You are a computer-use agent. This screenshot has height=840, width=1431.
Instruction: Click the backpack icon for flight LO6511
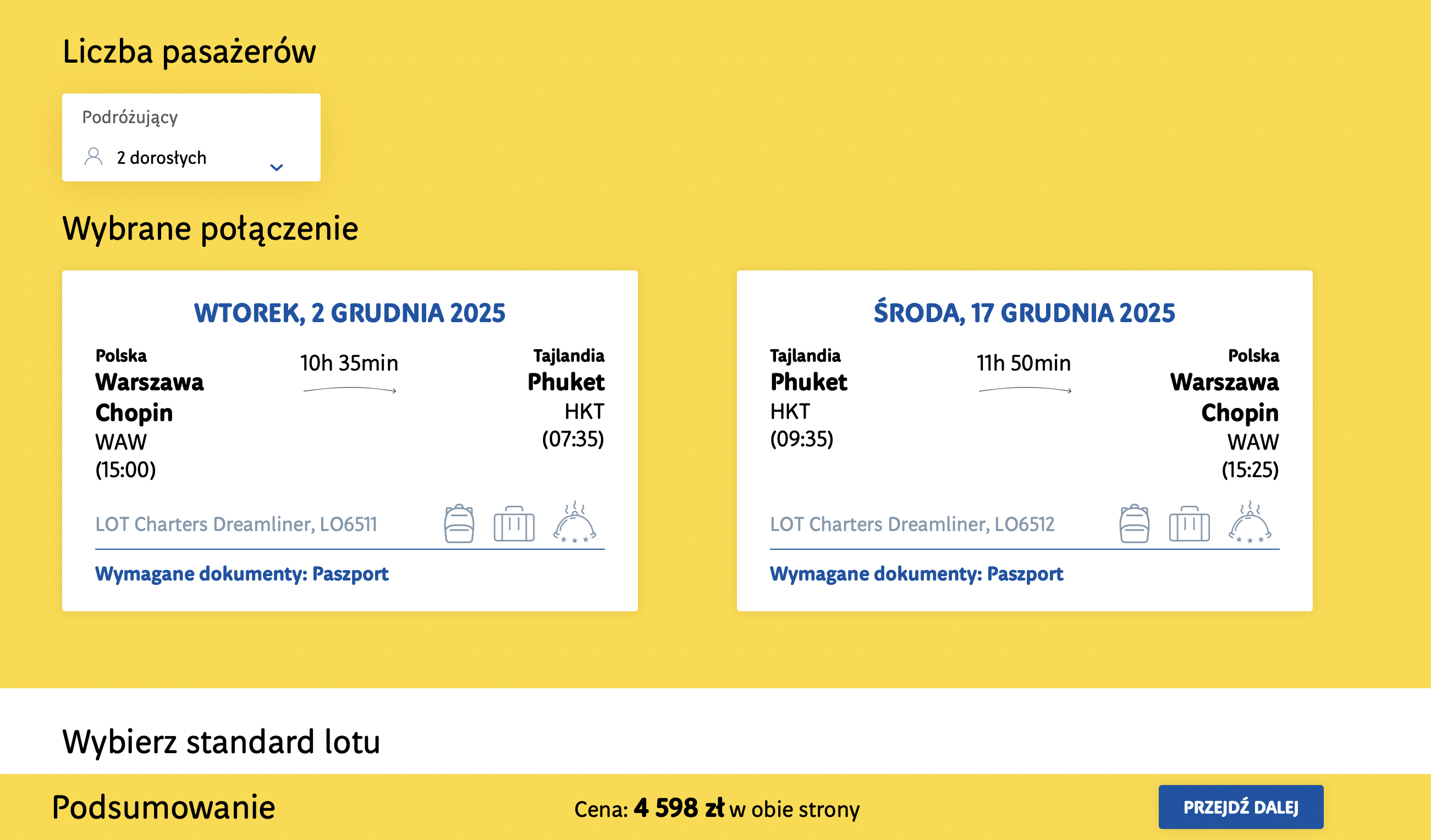pyautogui.click(x=459, y=523)
